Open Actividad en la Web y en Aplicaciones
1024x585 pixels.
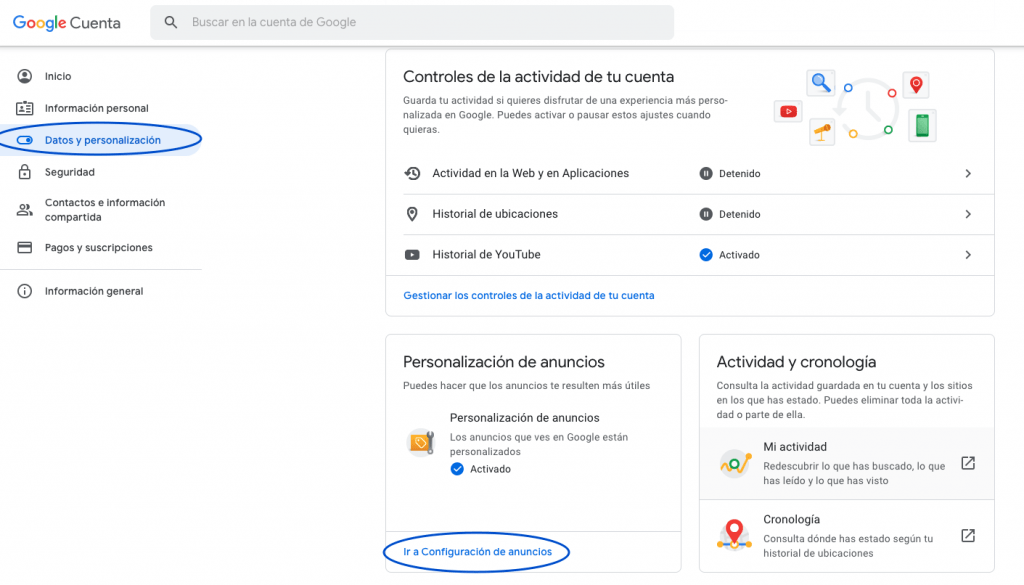coord(690,174)
